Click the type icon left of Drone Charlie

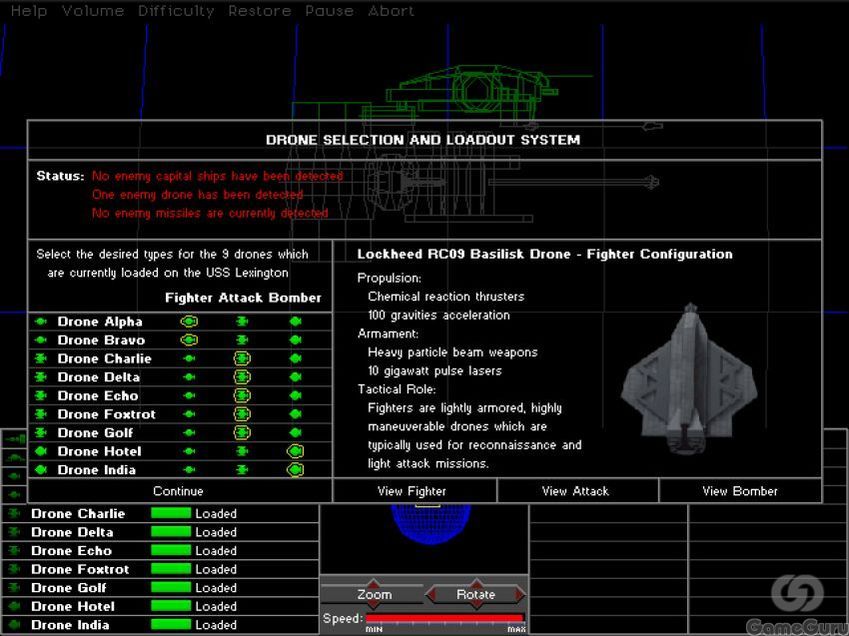41,358
